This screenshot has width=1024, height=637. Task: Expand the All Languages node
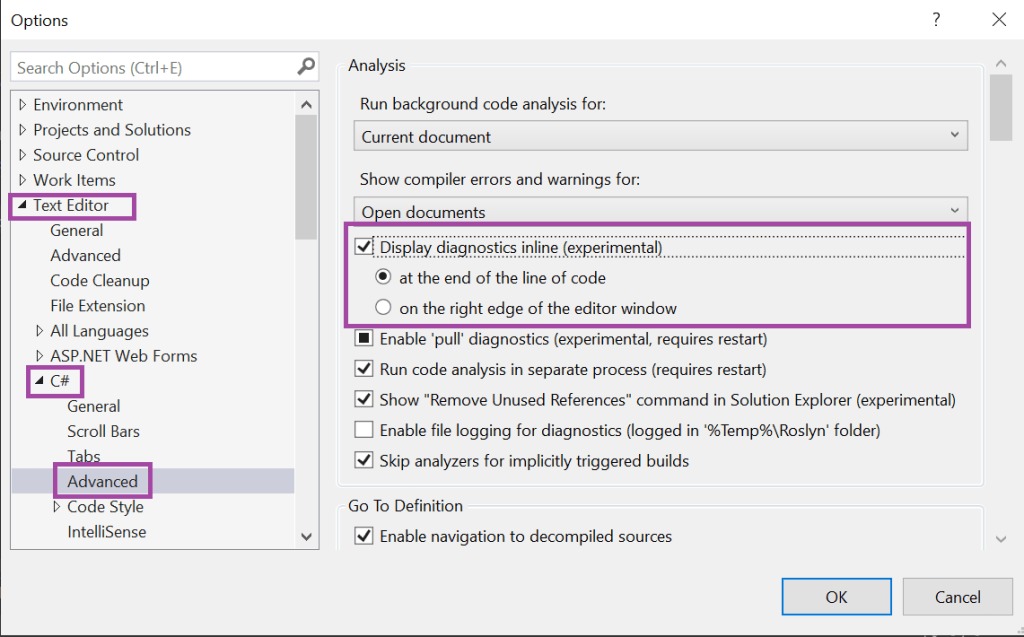[40, 331]
